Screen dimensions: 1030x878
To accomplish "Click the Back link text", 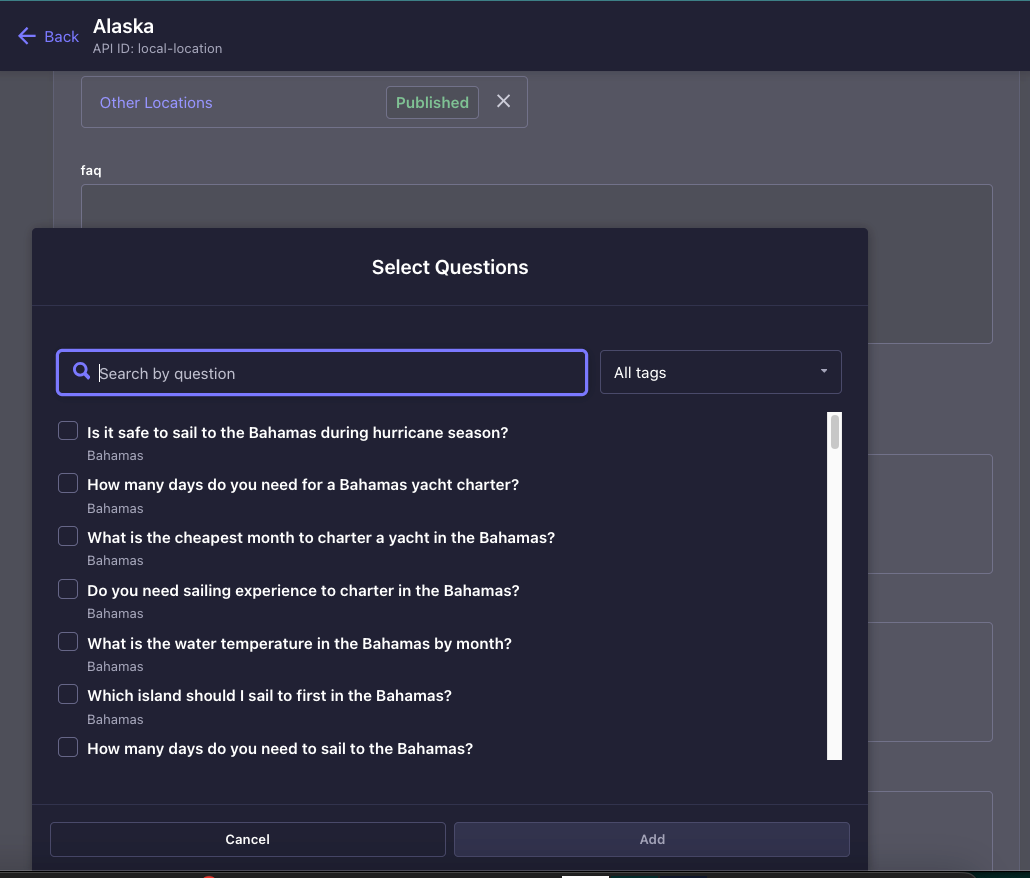I will pos(61,37).
